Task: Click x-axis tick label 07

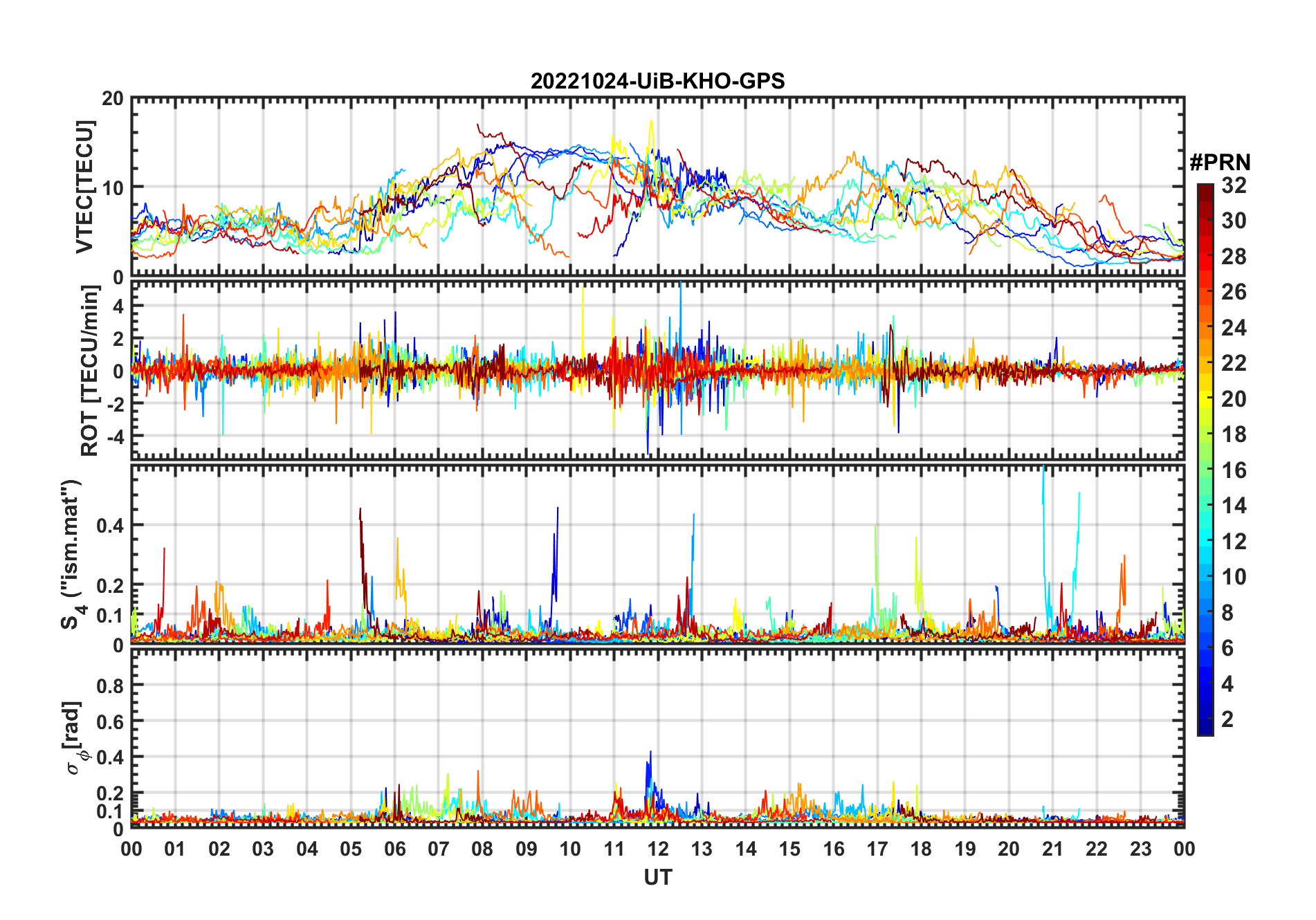Action: [439, 849]
